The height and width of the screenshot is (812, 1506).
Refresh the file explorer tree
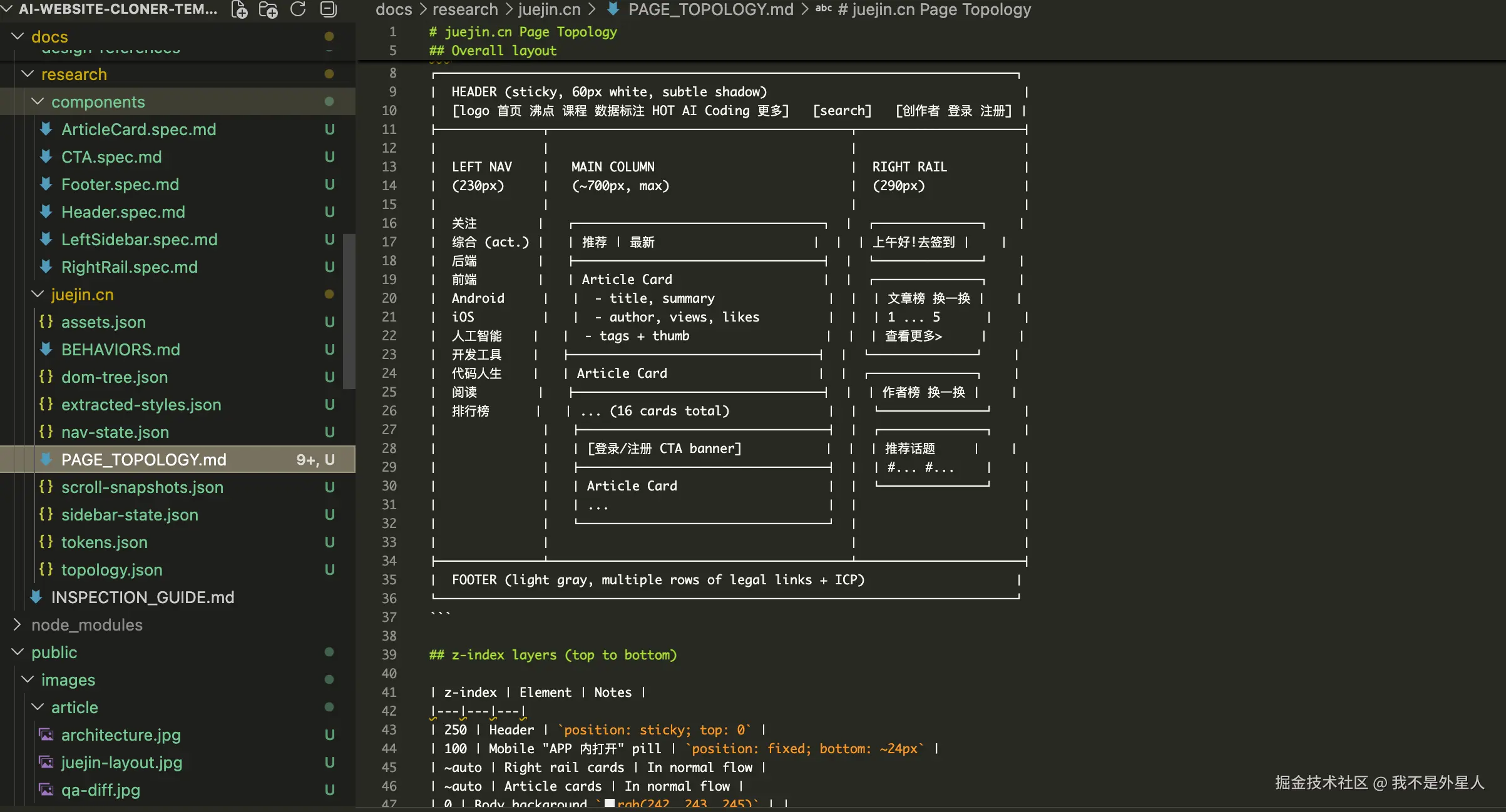(298, 9)
